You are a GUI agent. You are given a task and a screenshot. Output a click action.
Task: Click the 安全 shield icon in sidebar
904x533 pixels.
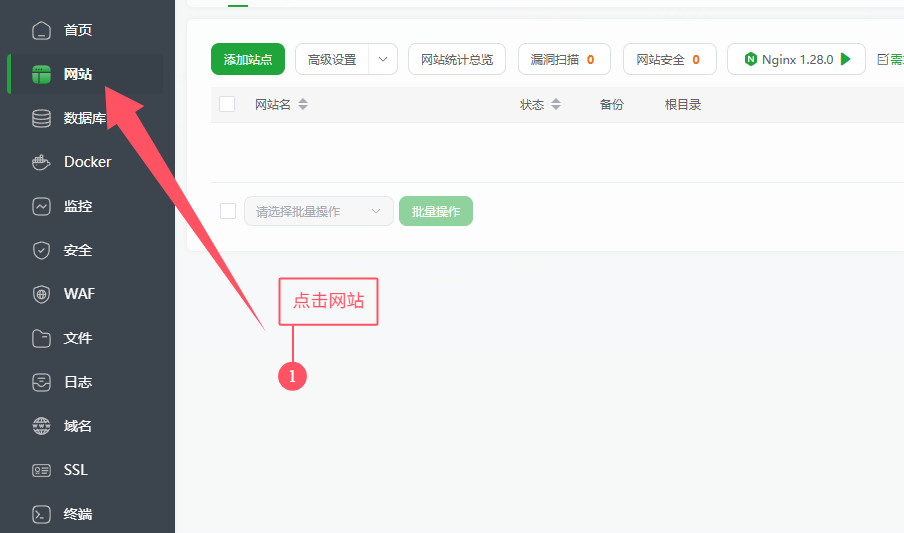tap(41, 250)
